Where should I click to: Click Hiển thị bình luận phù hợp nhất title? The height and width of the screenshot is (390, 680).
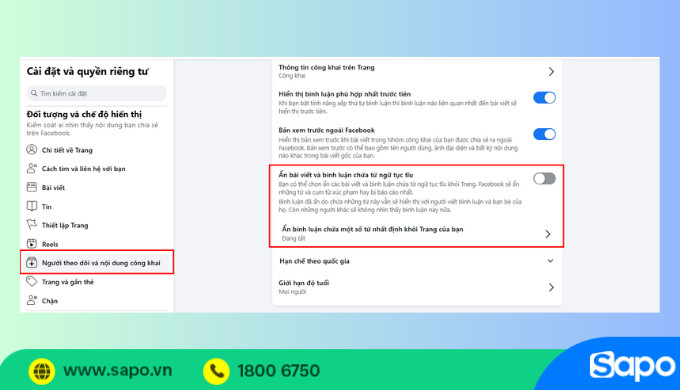click(x=345, y=94)
